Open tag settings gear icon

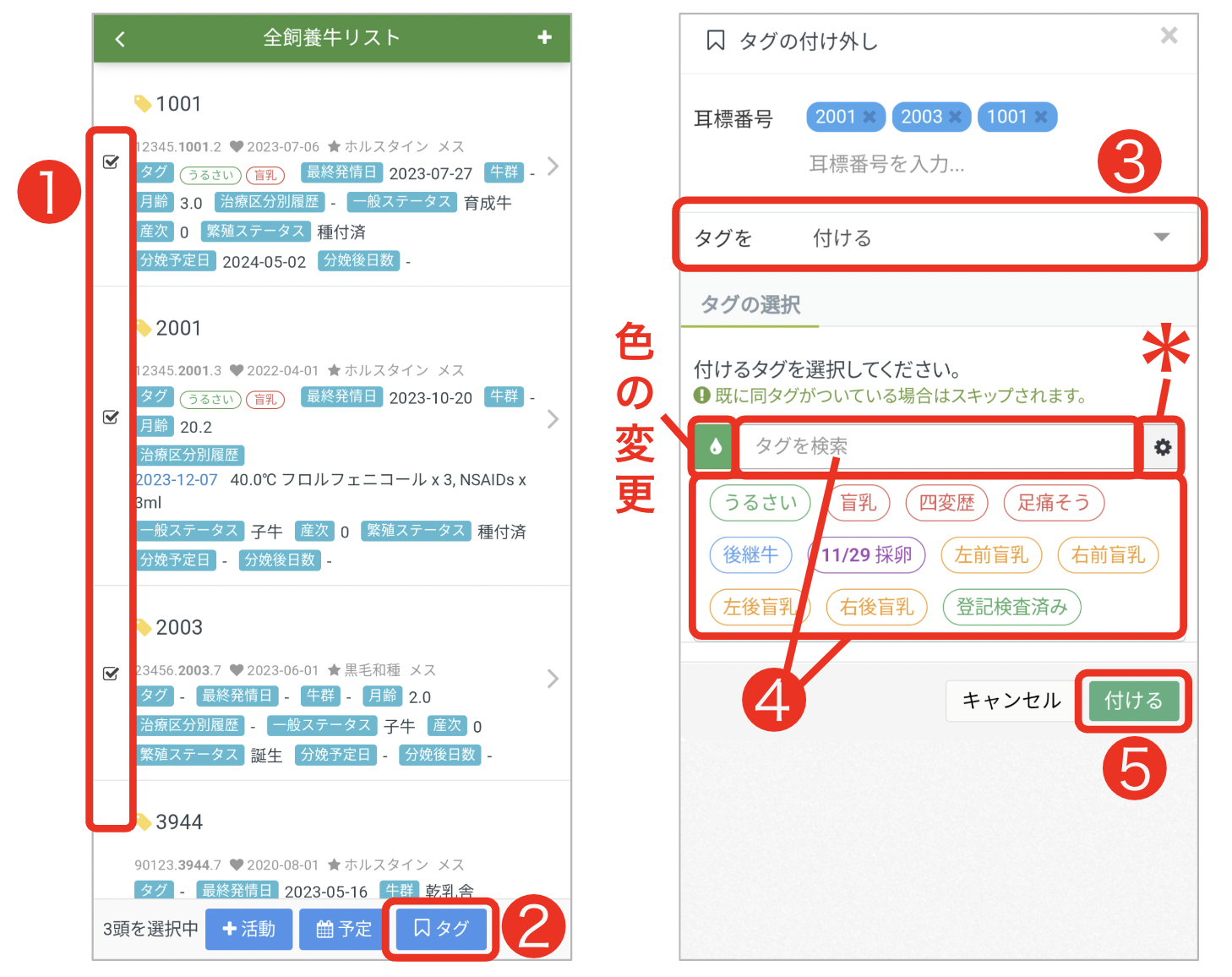click(x=1163, y=447)
